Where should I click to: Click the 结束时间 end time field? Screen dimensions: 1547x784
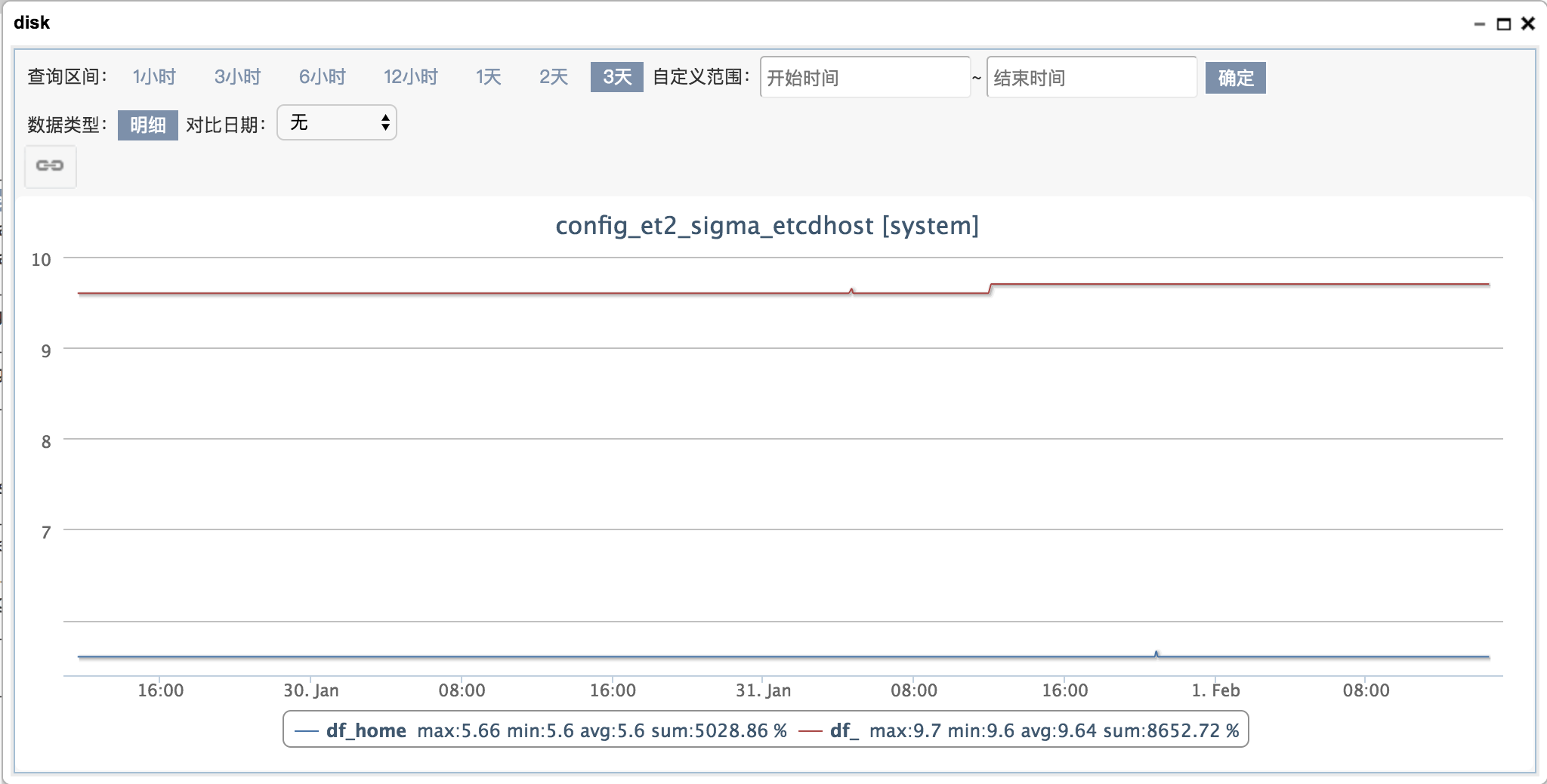tap(1092, 77)
